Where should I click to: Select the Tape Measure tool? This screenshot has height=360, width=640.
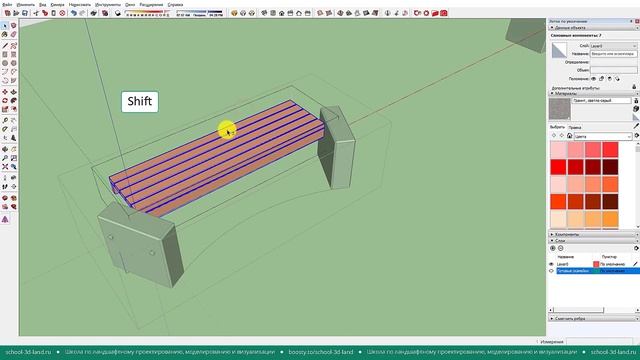pyautogui.click(x=5, y=120)
